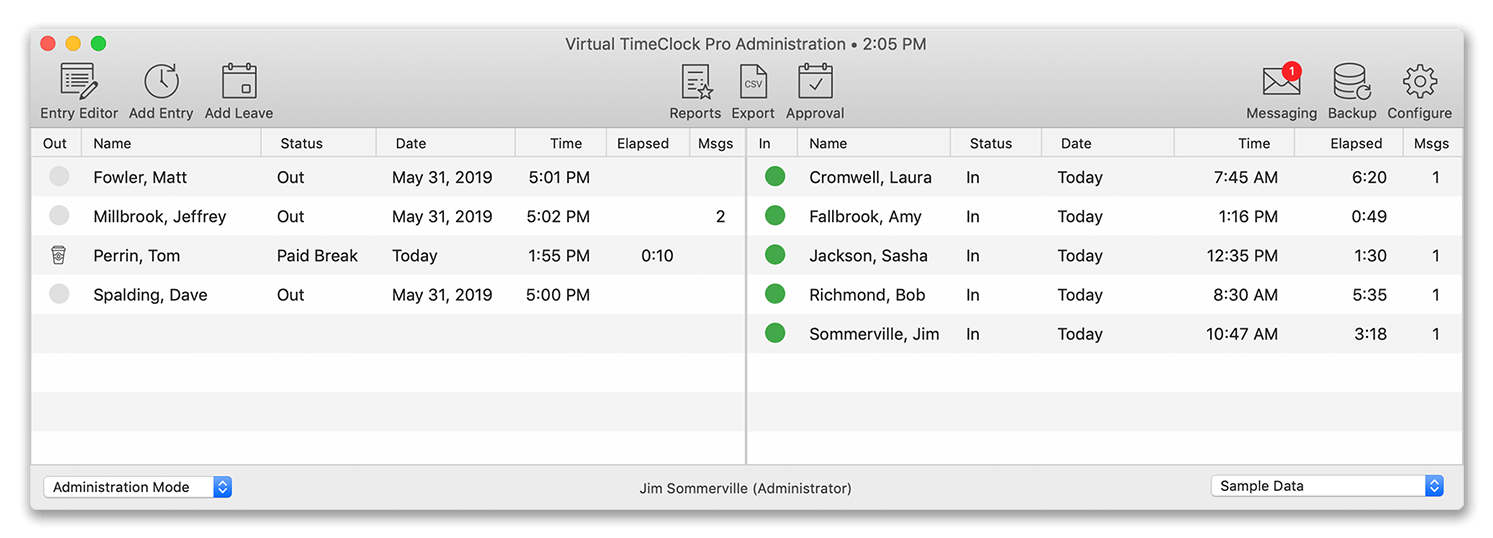
Task: Select the Cromwell, Laura row
Action: [x=1105, y=177]
